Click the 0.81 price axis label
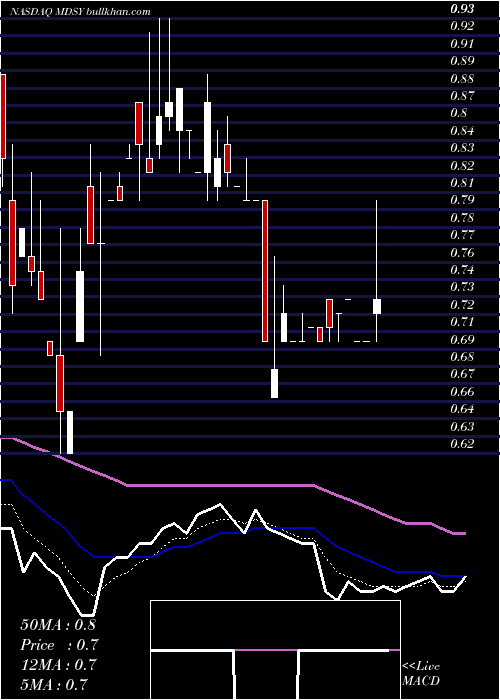 (461, 182)
